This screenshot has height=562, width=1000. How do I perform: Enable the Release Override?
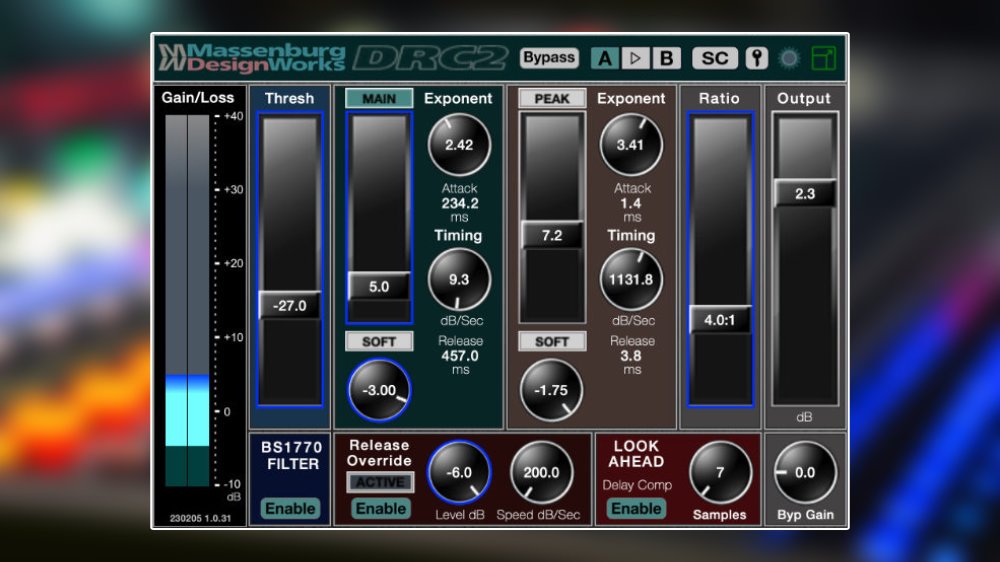tap(381, 508)
